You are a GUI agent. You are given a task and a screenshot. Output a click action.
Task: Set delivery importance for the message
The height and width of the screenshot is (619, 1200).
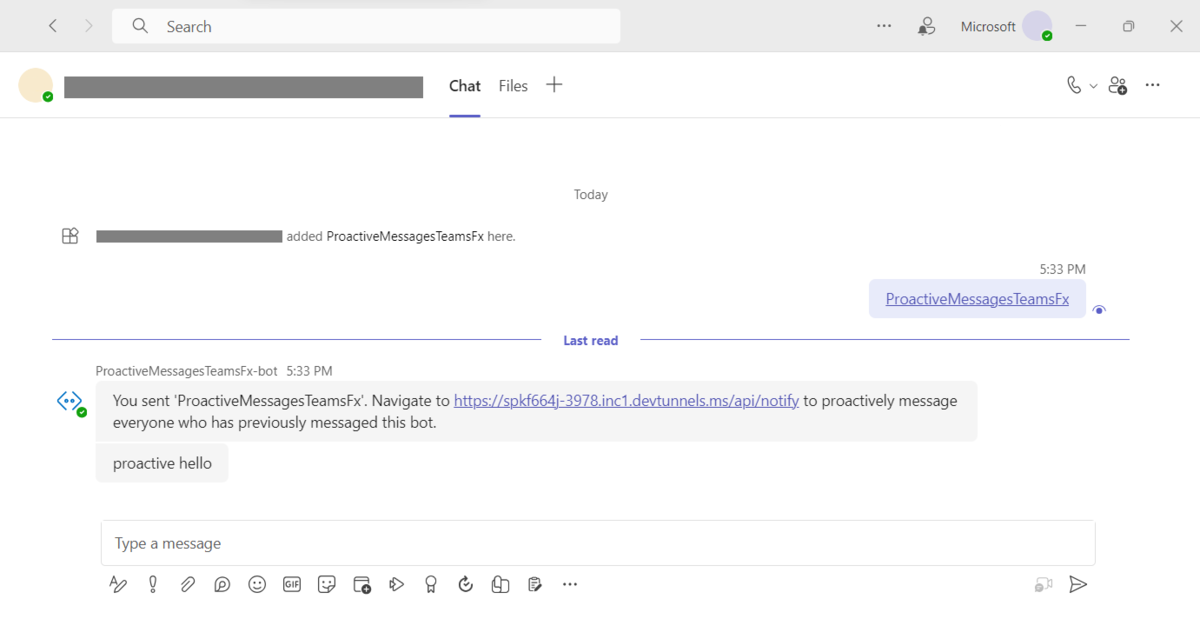(152, 584)
